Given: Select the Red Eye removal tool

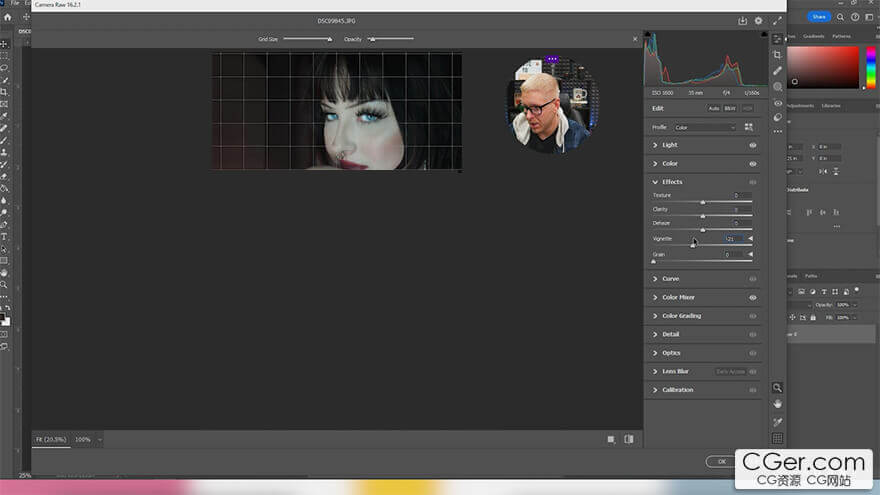Looking at the screenshot, I should click(x=777, y=102).
